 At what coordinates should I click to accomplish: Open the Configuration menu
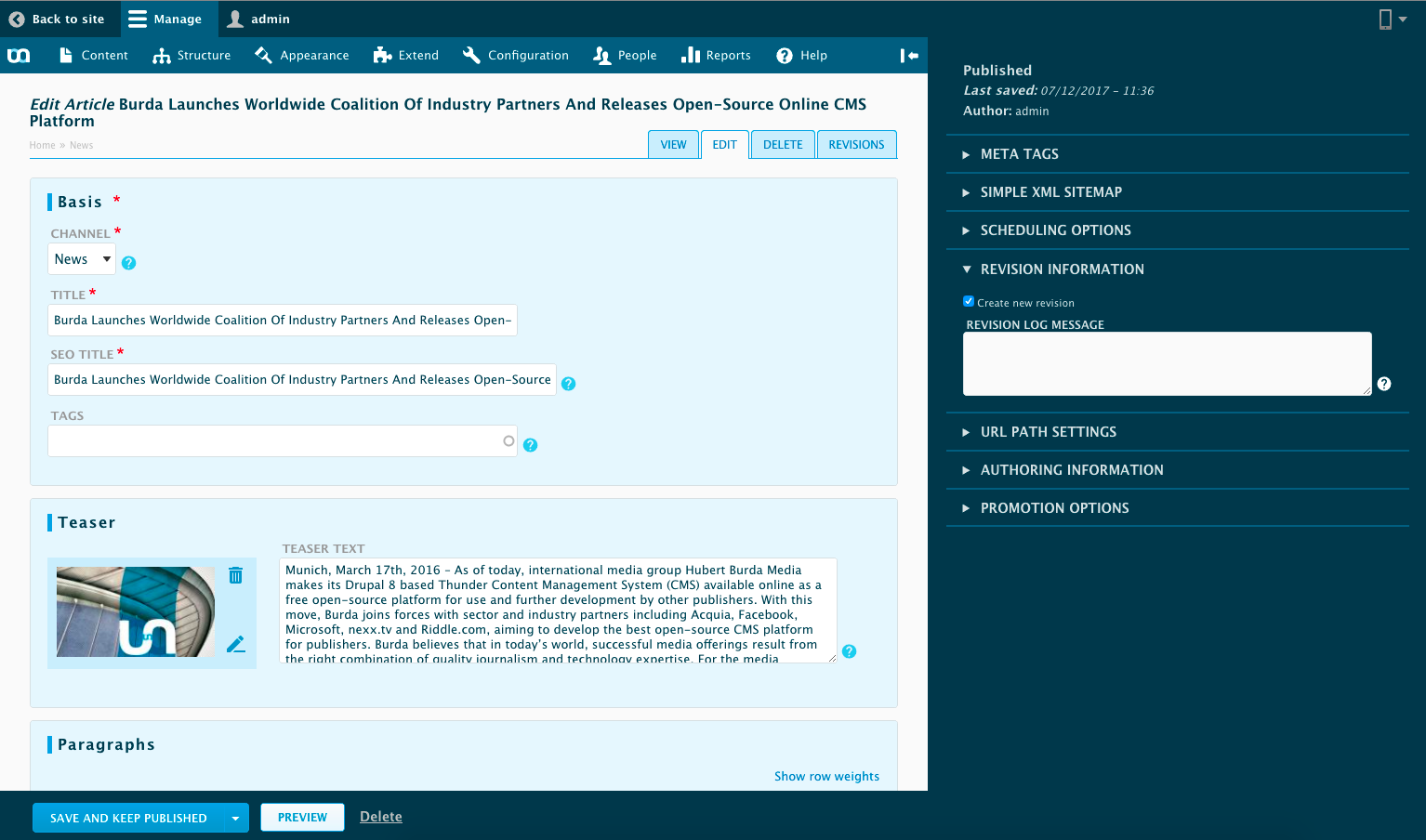[x=516, y=56]
